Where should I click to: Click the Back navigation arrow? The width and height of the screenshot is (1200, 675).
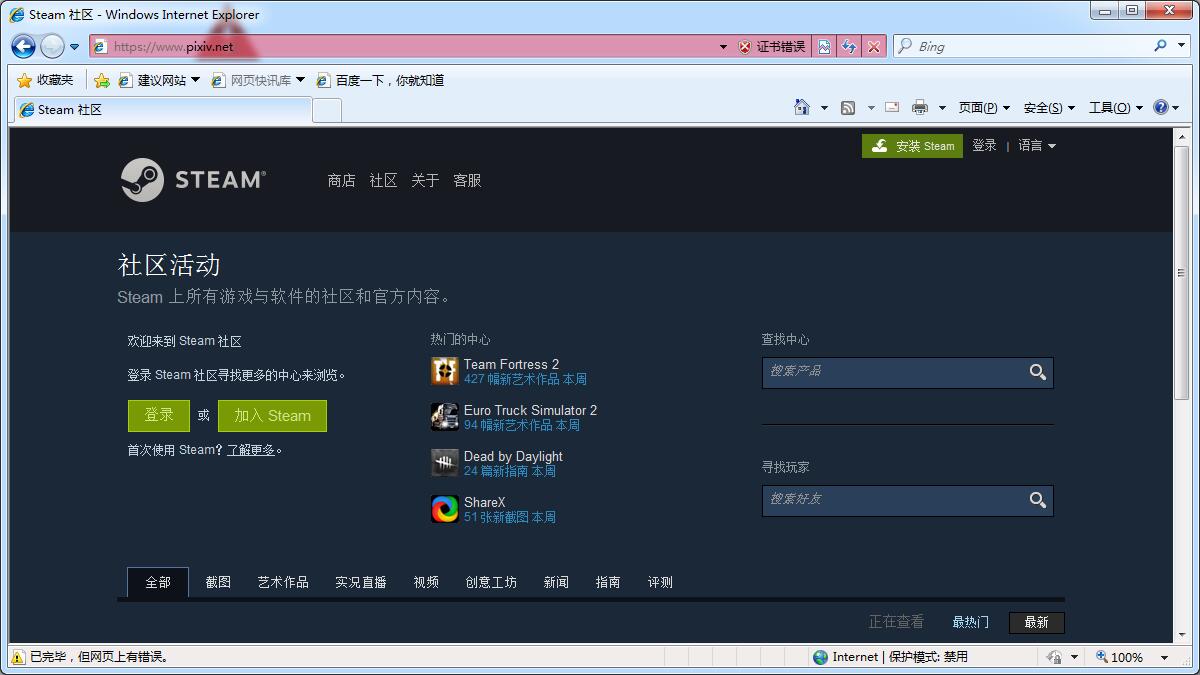click(x=24, y=46)
